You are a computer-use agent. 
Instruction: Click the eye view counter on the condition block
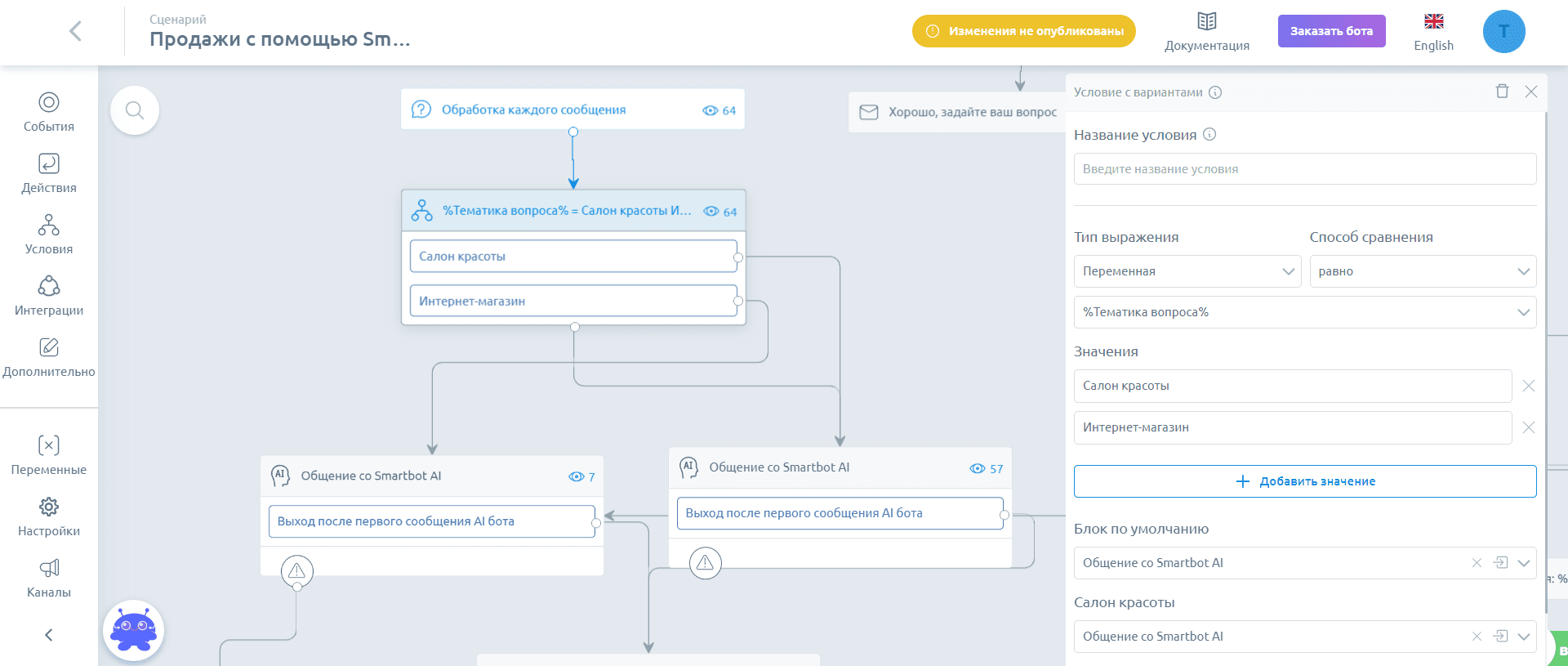coord(720,212)
